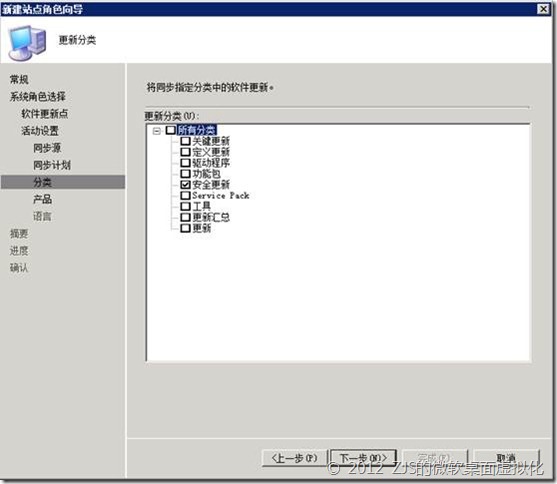The width and height of the screenshot is (557, 484).
Task: Select the 驱动程序 tree label
Action: [211, 163]
